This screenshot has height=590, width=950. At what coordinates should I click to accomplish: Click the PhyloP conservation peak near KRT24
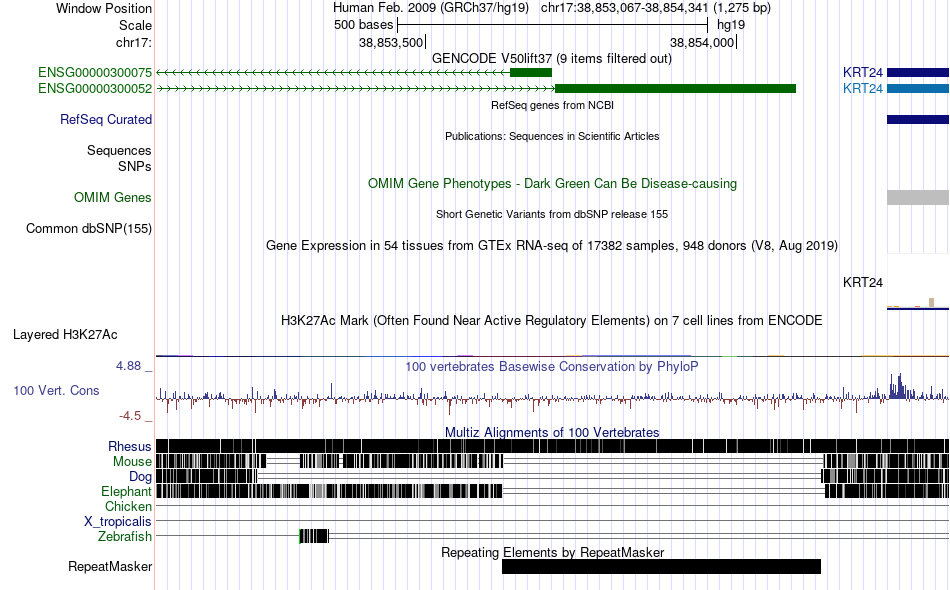click(x=899, y=386)
